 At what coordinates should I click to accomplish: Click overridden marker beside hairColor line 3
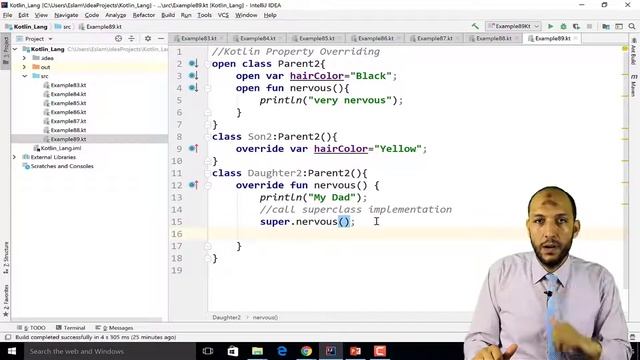[x=193, y=76]
